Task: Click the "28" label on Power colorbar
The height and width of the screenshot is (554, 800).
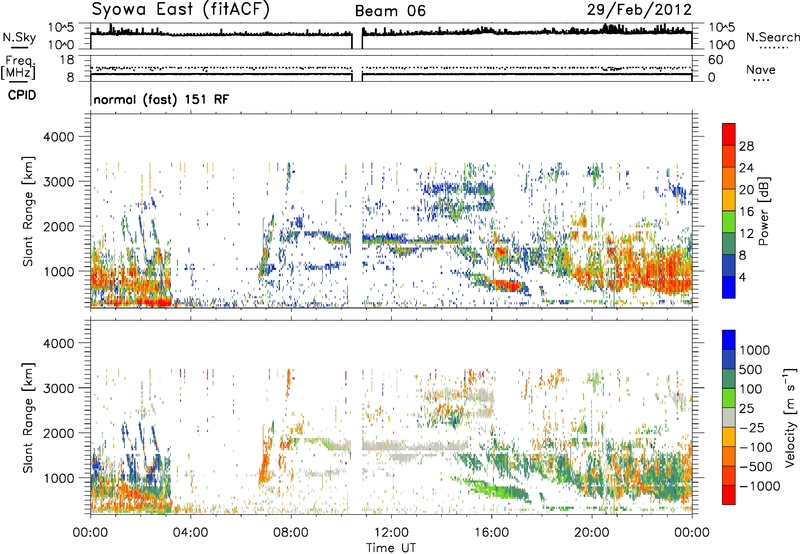Action: pyautogui.click(x=746, y=146)
